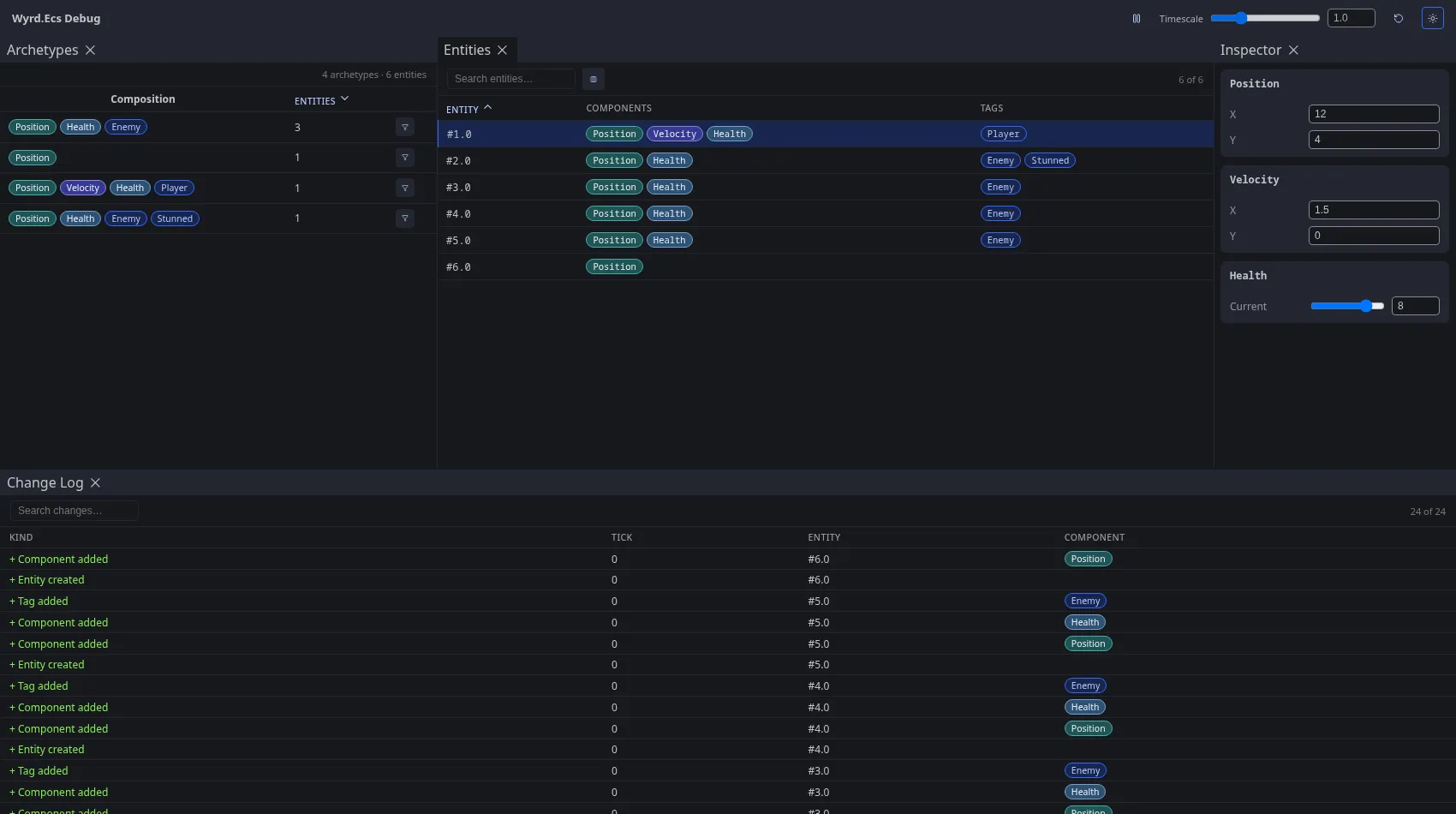Click the Timescale value field showing 1.0
Screen dimensions: 1456x814
click(x=1351, y=18)
